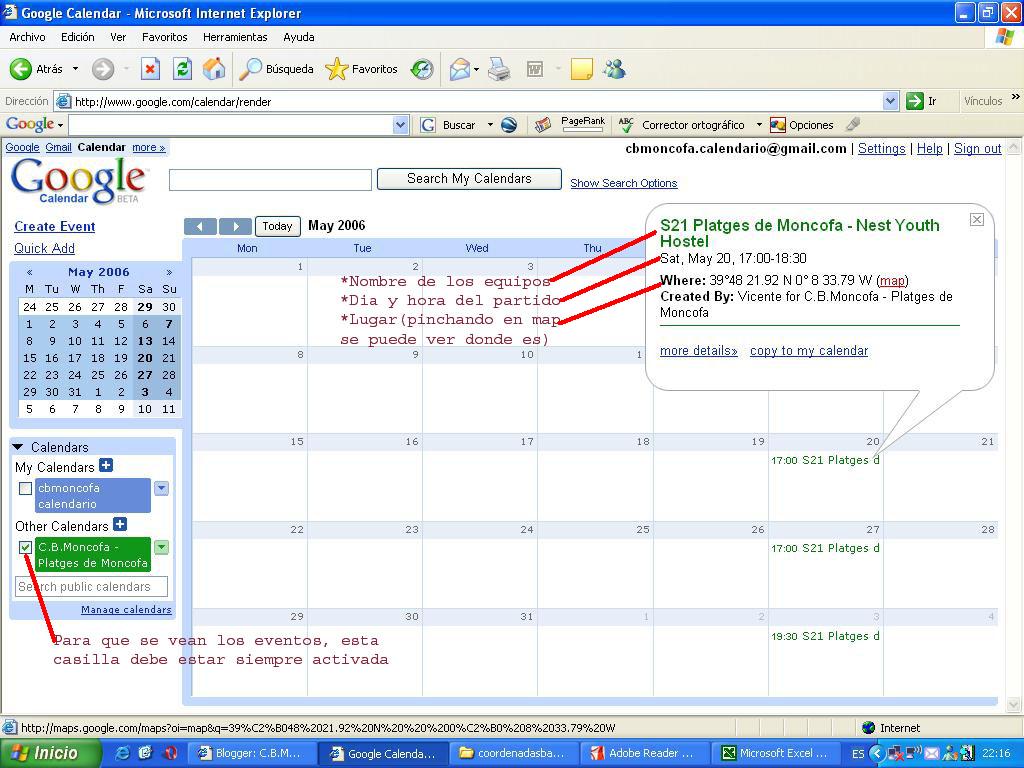The height and width of the screenshot is (768, 1024).
Task: Switch to Adobe Reader taskbar window
Action: pyautogui.click(x=645, y=753)
